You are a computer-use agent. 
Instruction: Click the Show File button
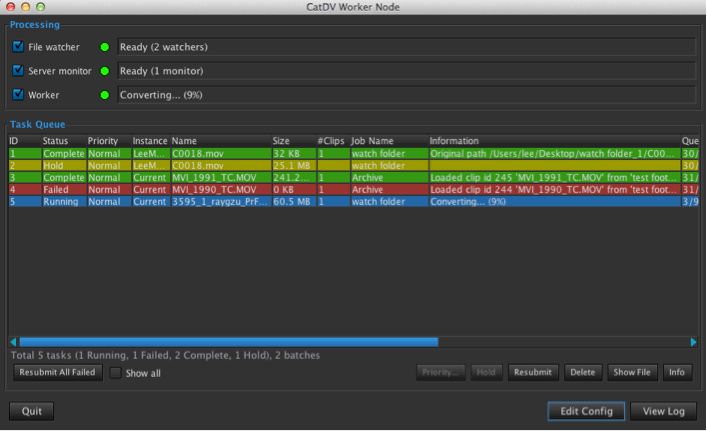pos(631,372)
